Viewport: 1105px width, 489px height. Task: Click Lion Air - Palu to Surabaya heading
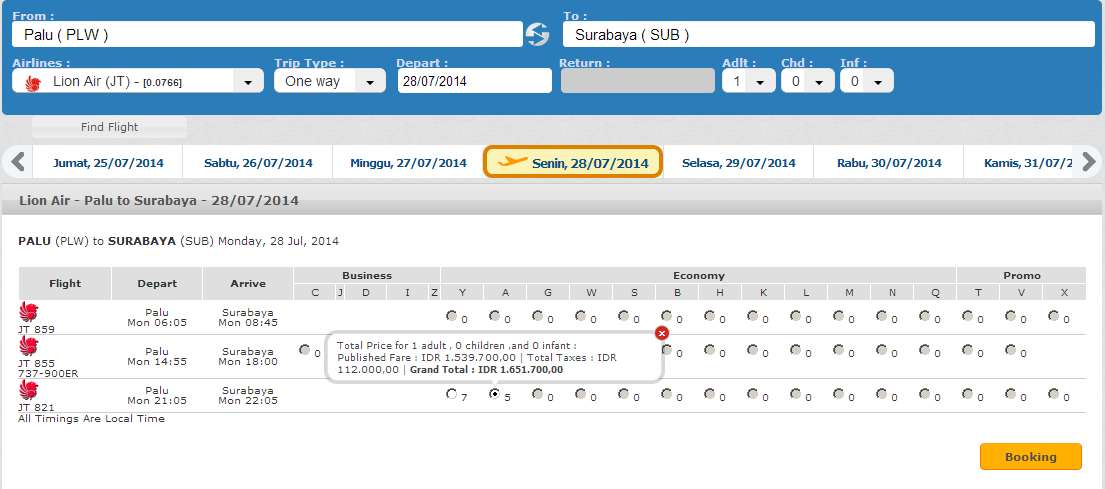[159, 201]
